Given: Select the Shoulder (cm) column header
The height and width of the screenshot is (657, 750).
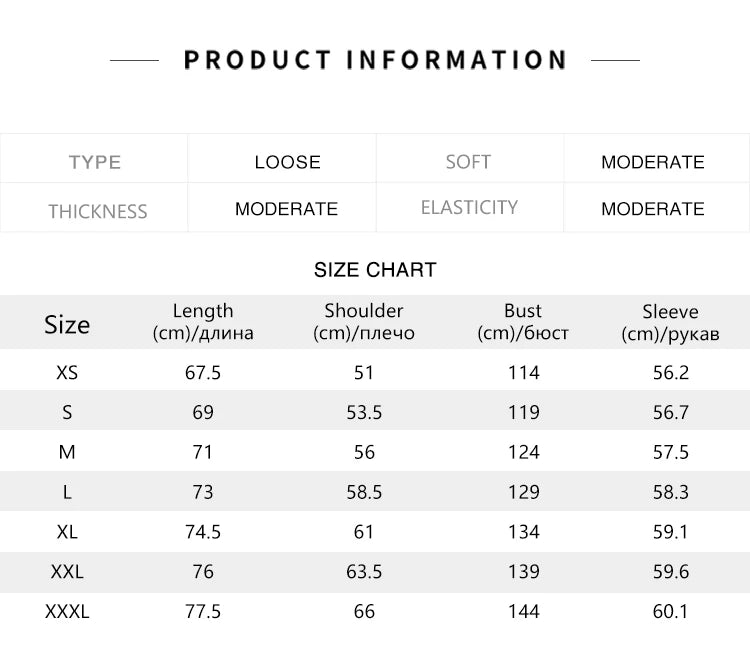Looking at the screenshot, I should (364, 322).
